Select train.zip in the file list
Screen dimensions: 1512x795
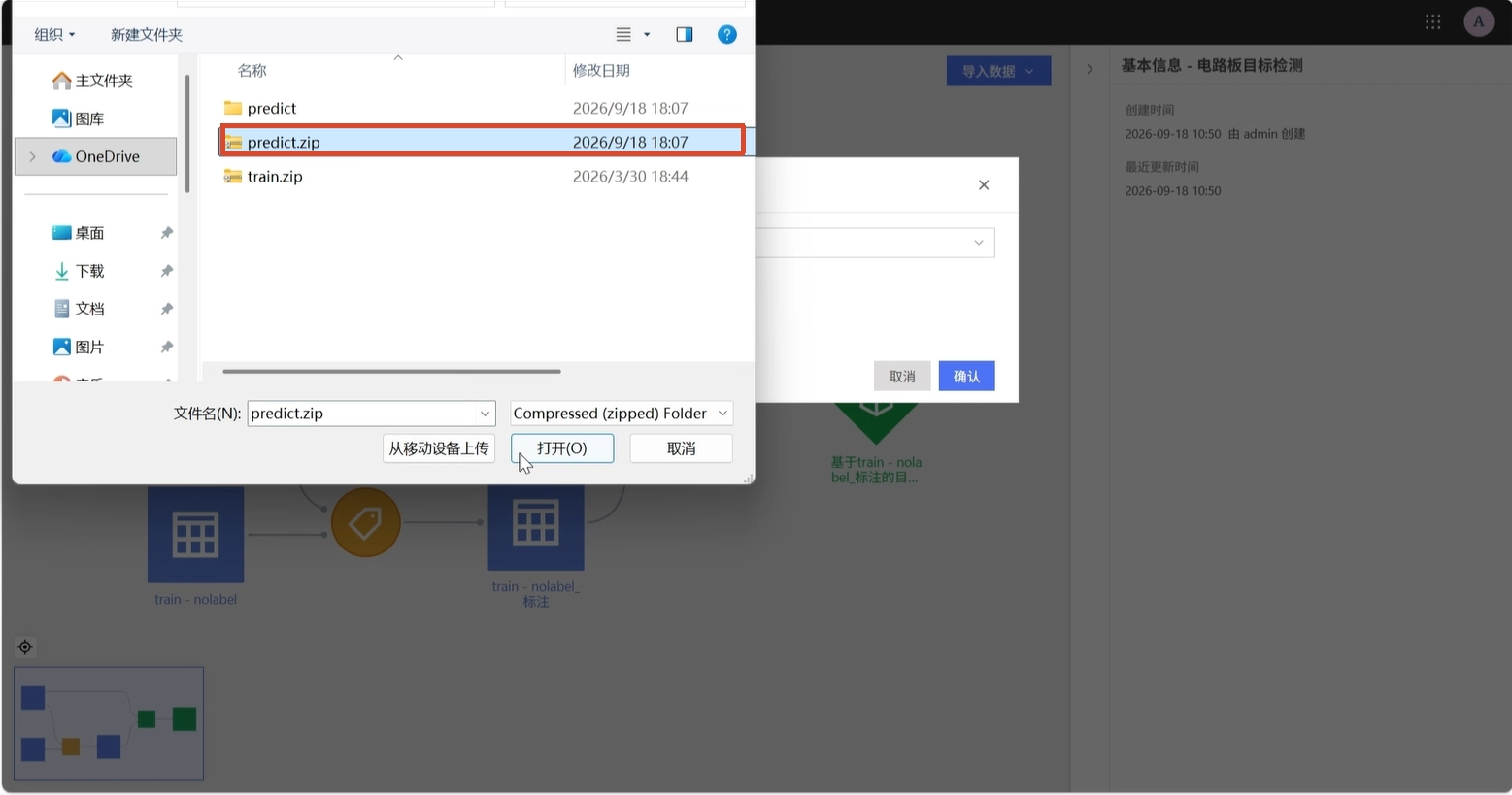(x=275, y=177)
